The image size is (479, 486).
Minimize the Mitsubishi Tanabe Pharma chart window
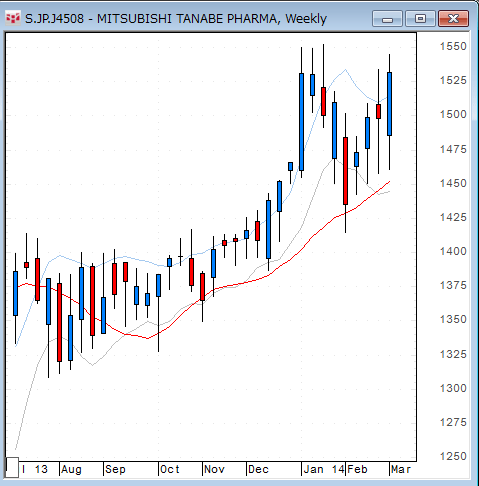tap(387, 19)
